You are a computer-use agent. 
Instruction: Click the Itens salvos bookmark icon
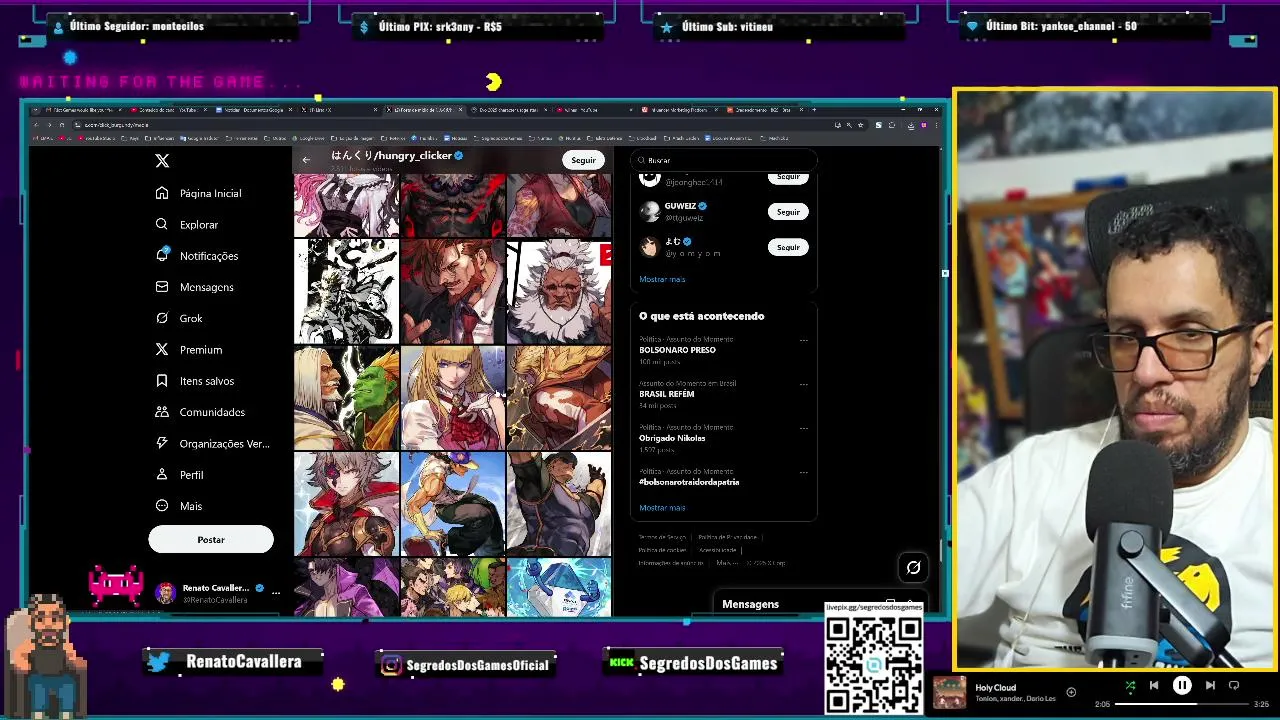coord(162,381)
